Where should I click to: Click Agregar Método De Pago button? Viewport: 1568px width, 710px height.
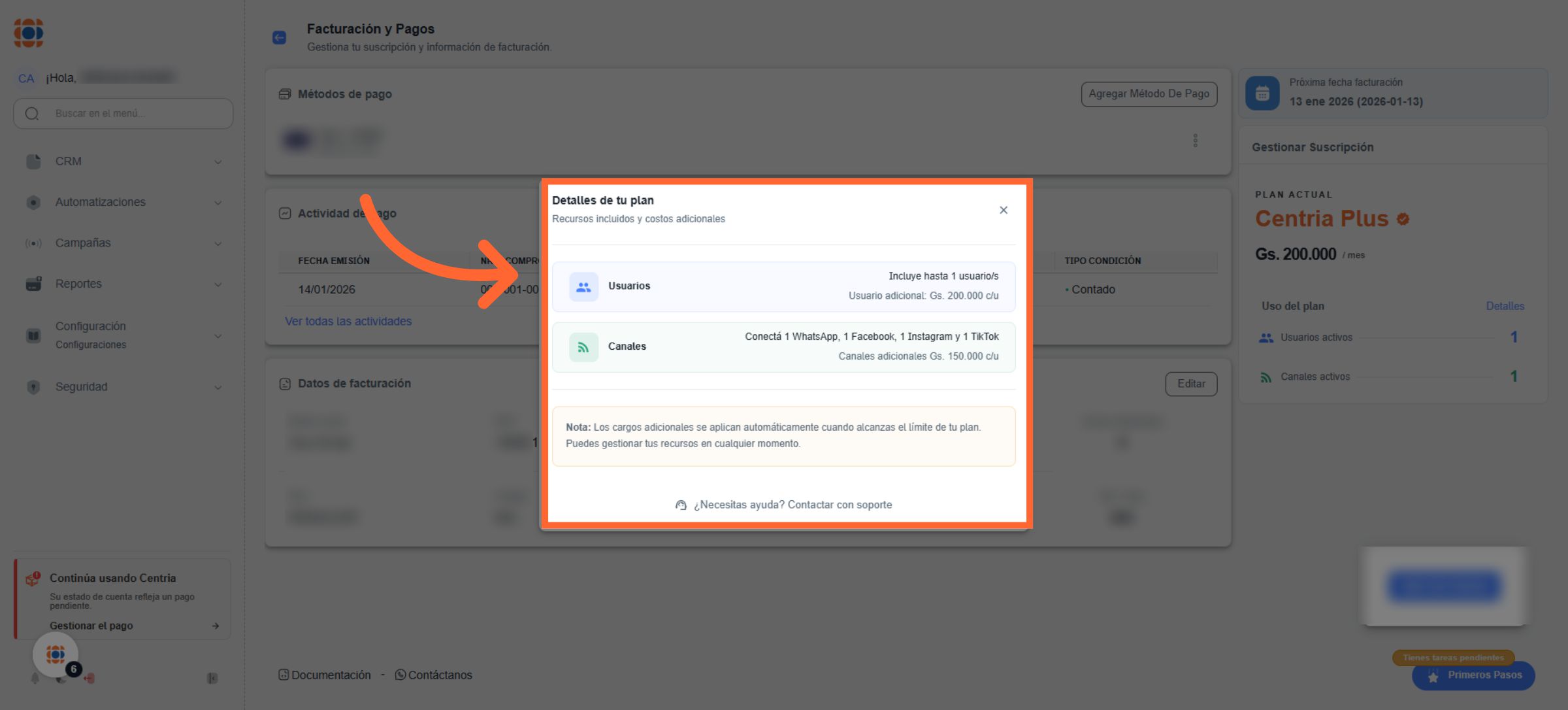coord(1149,94)
